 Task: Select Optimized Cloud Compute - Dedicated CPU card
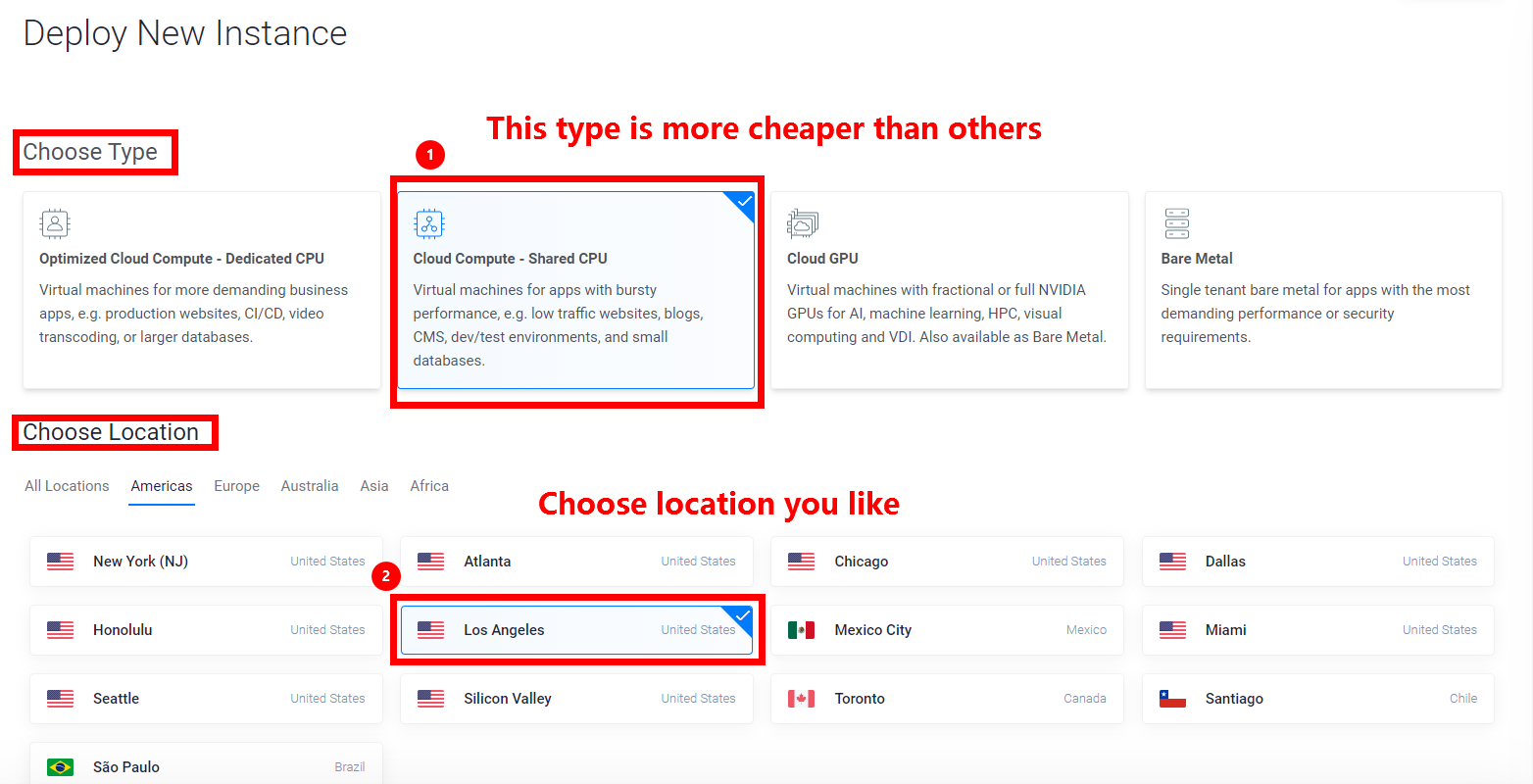pos(202,290)
